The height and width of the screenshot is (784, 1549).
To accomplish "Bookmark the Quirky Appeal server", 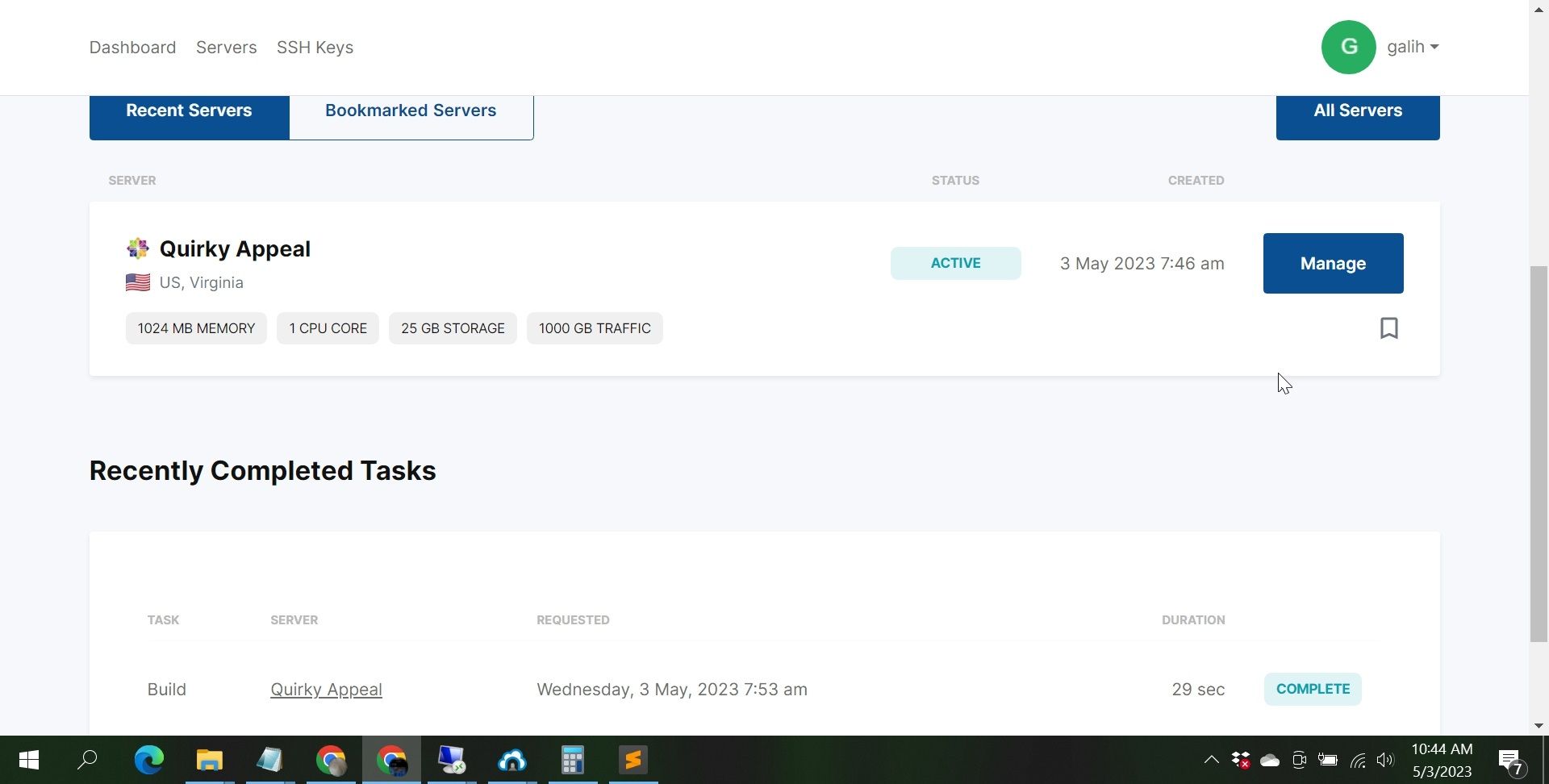I will tap(1388, 328).
